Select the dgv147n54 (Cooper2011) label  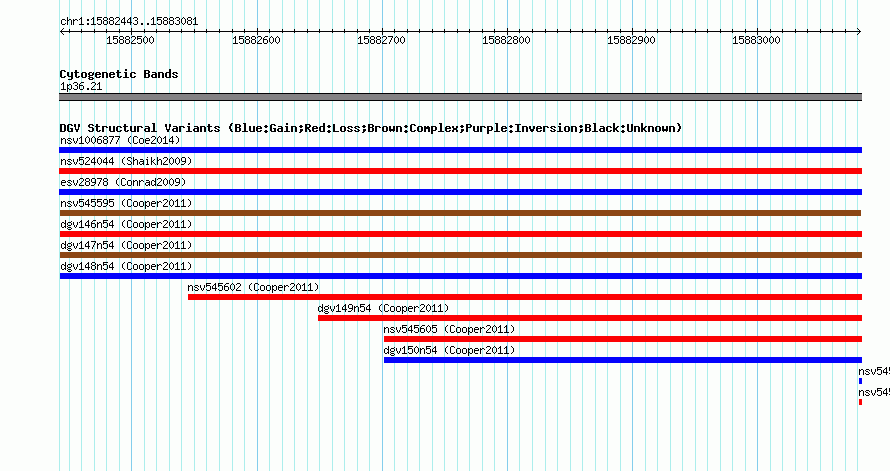tap(126, 245)
